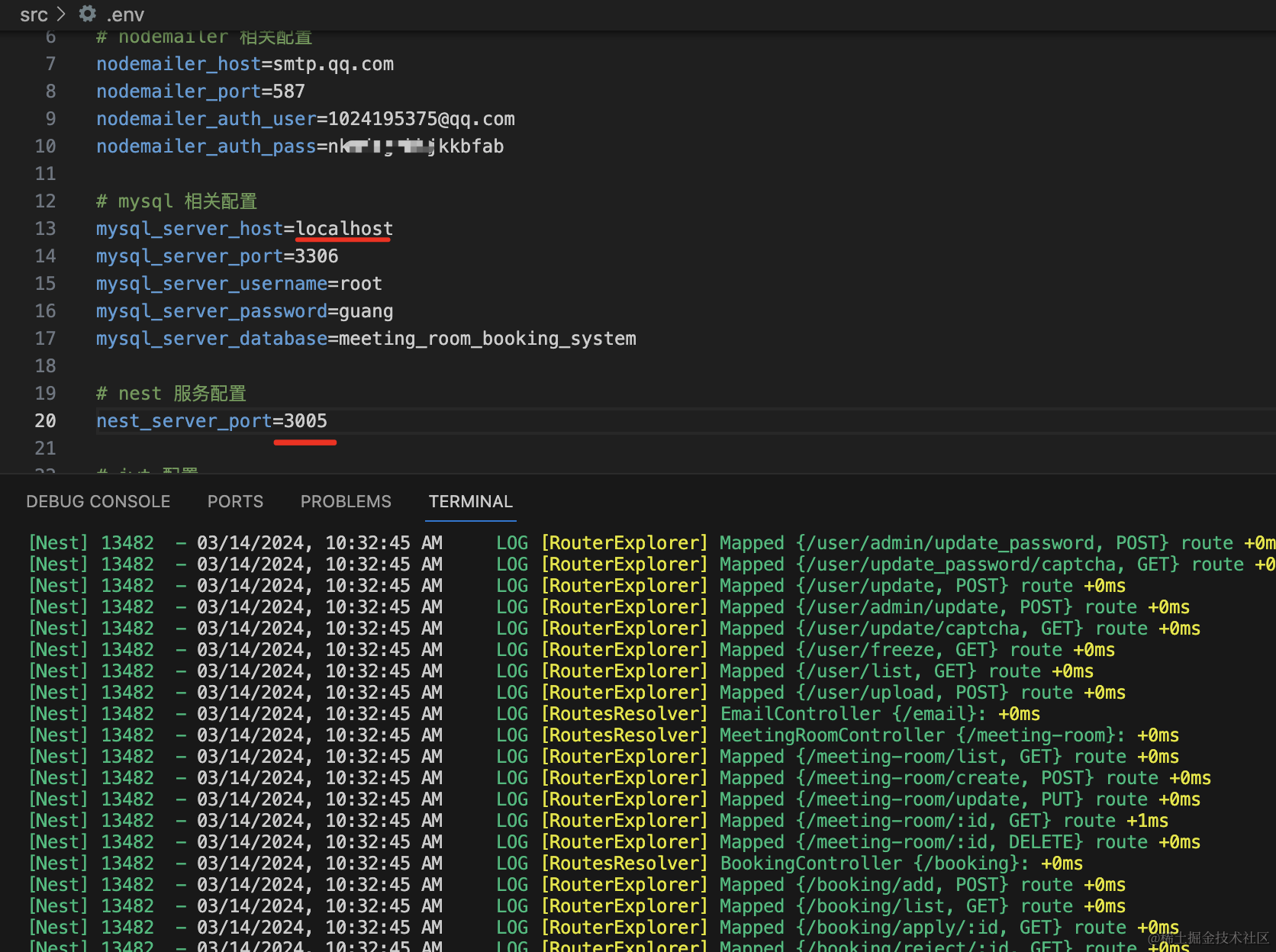This screenshot has height=952, width=1276.
Task: Open the PORTS panel tab
Action: click(235, 501)
